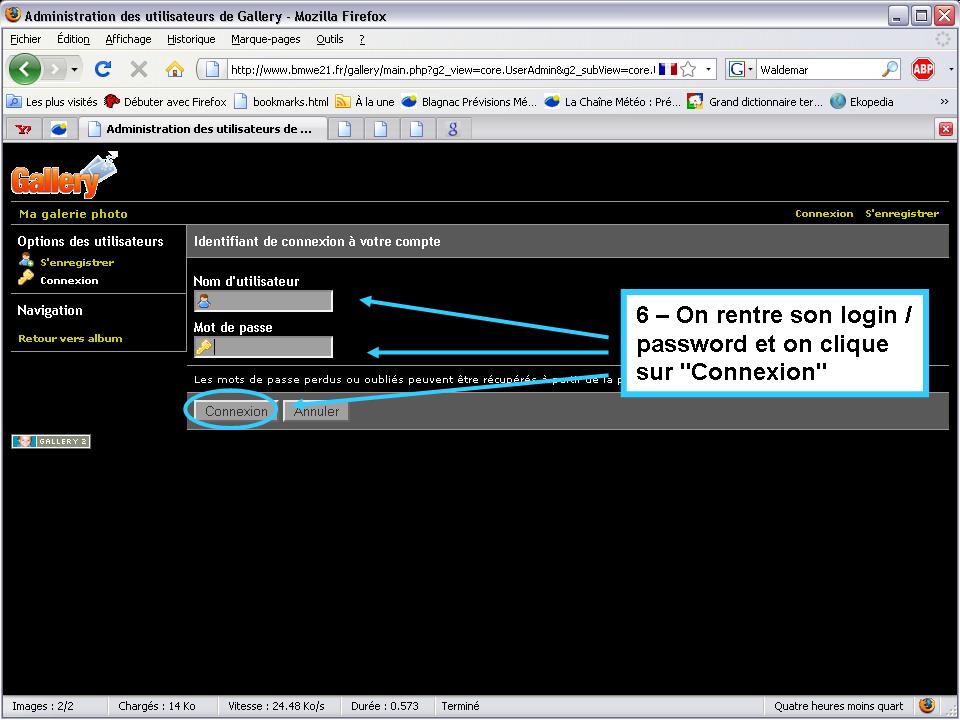Click the green back arrow button

[25, 69]
